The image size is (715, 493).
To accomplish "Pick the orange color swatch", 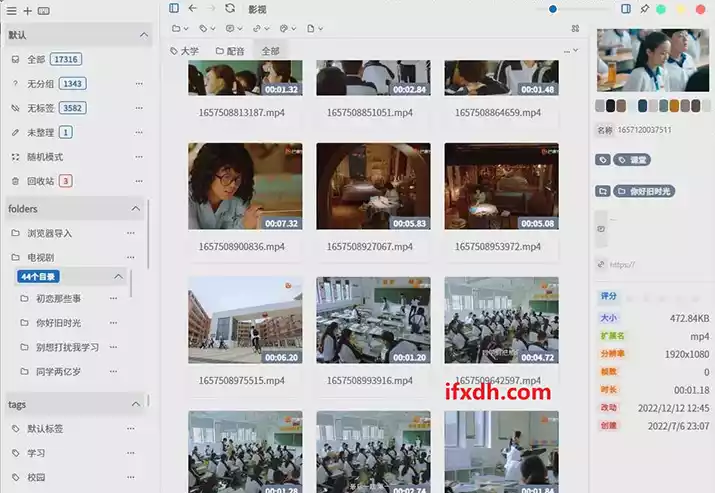I will (x=674, y=106).
